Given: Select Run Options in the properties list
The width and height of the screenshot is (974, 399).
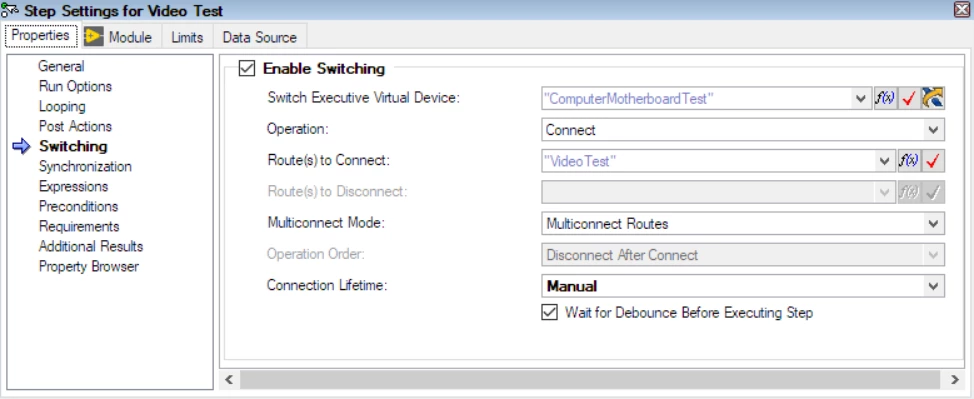Looking at the screenshot, I should [x=75, y=86].
